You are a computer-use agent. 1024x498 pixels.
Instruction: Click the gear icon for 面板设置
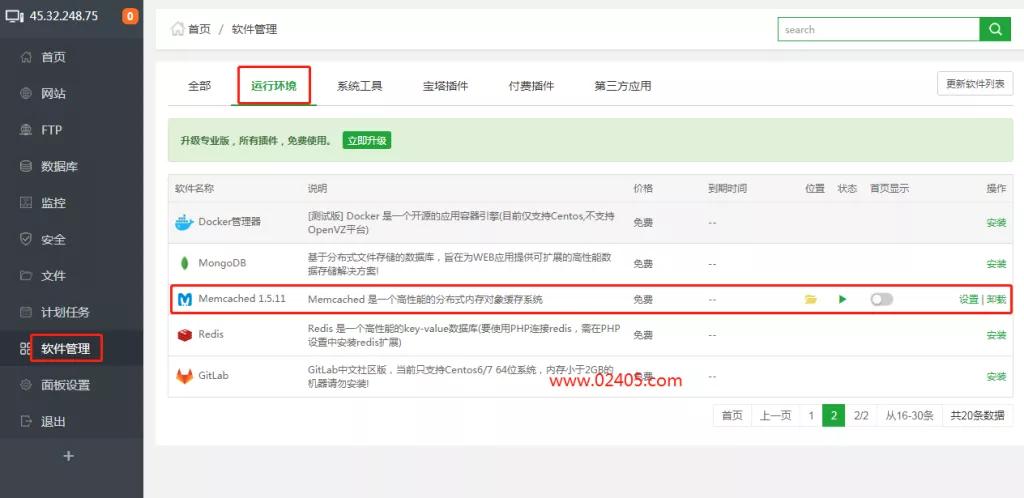pos(26,384)
